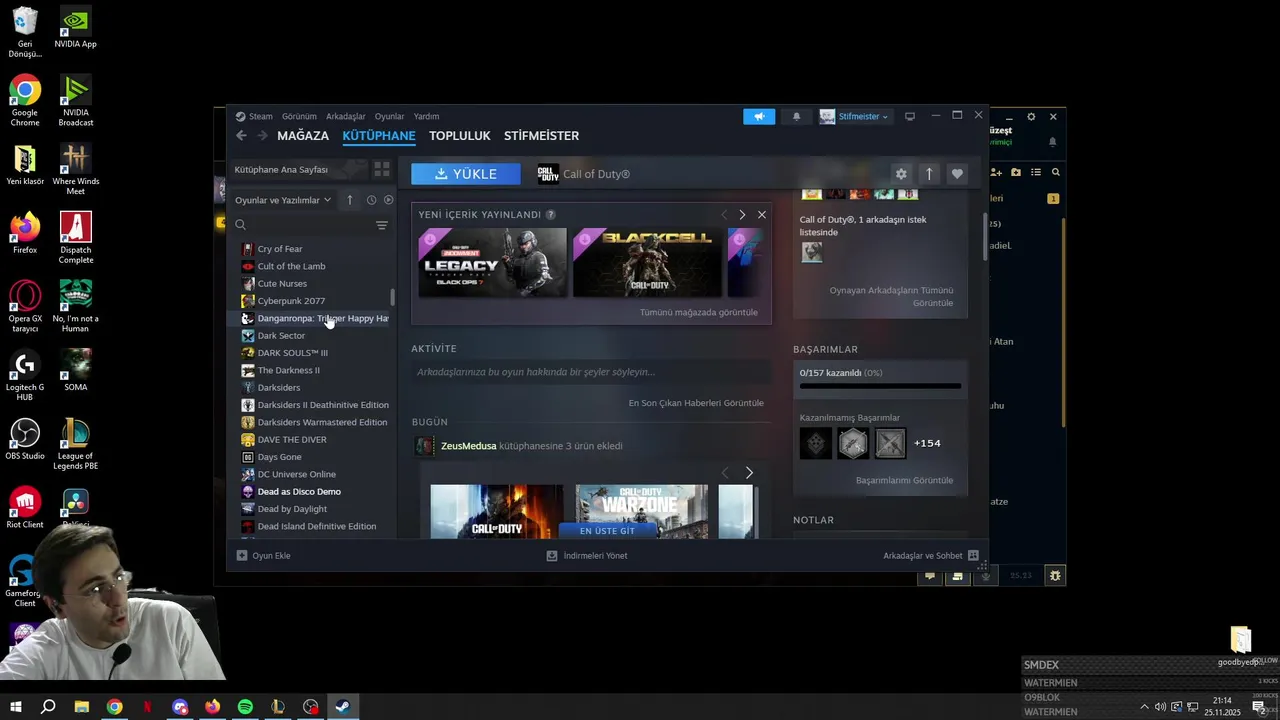
Task: Open the Steam notifications bell
Action: [796, 116]
